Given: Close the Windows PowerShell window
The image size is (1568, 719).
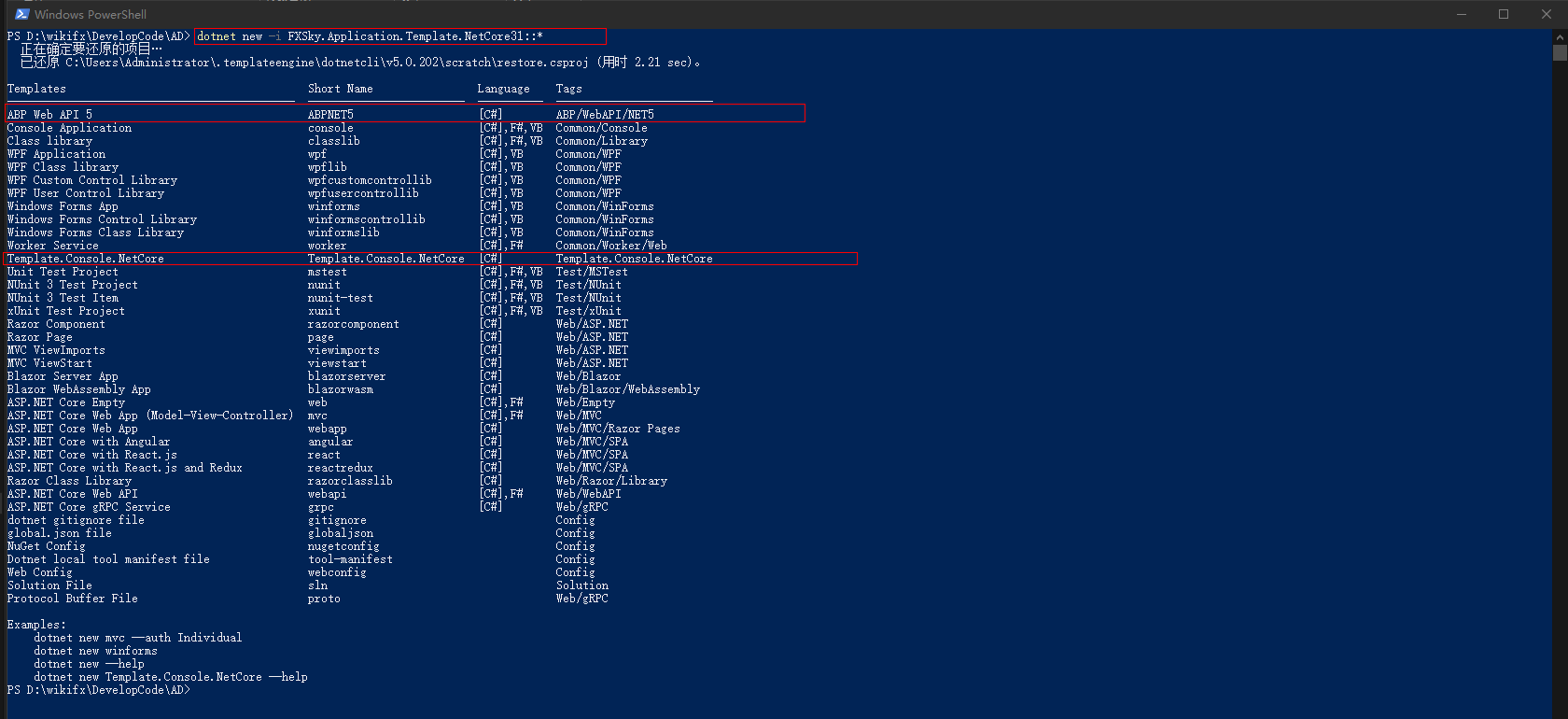Looking at the screenshot, I should (x=1547, y=14).
